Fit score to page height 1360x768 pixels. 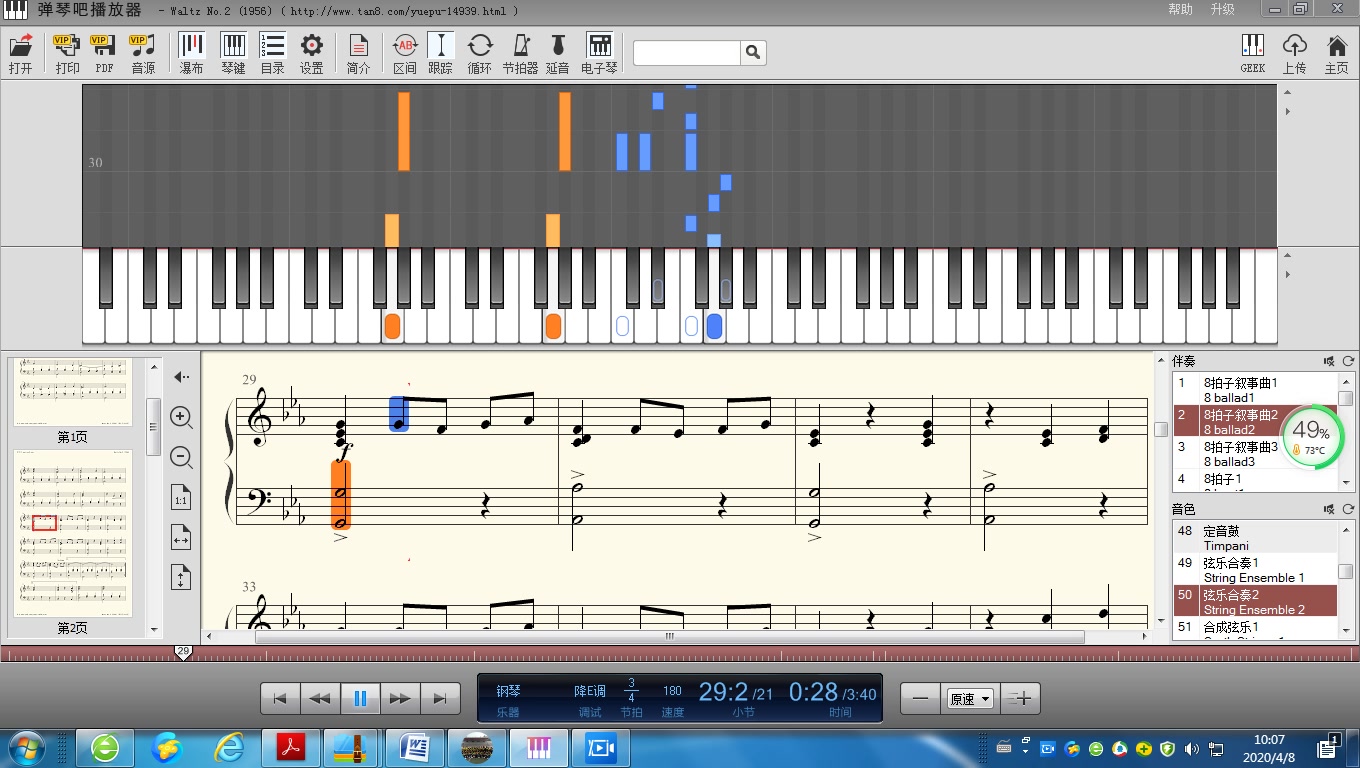(x=181, y=578)
